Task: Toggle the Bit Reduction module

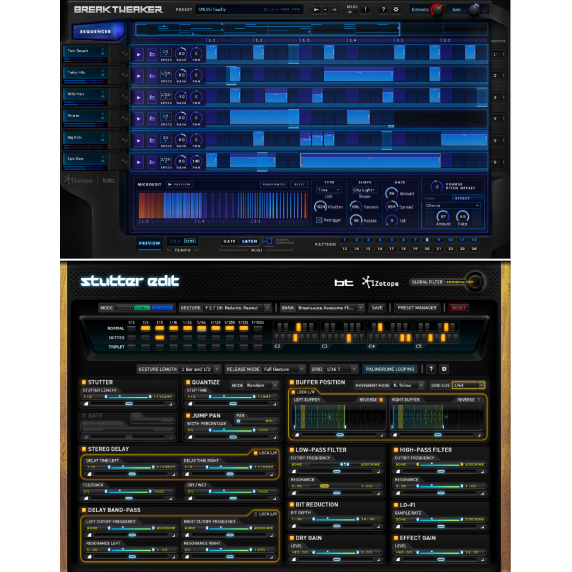Action: (x=292, y=505)
